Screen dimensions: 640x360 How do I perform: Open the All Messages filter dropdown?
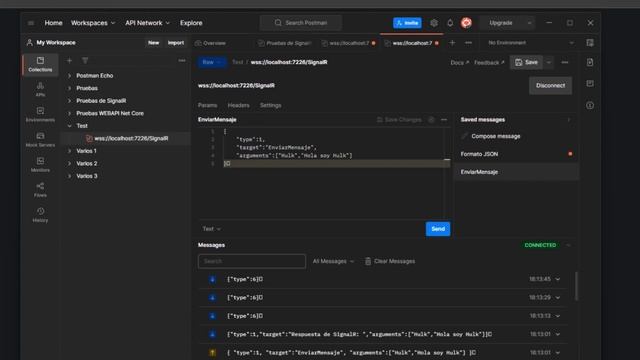(333, 261)
